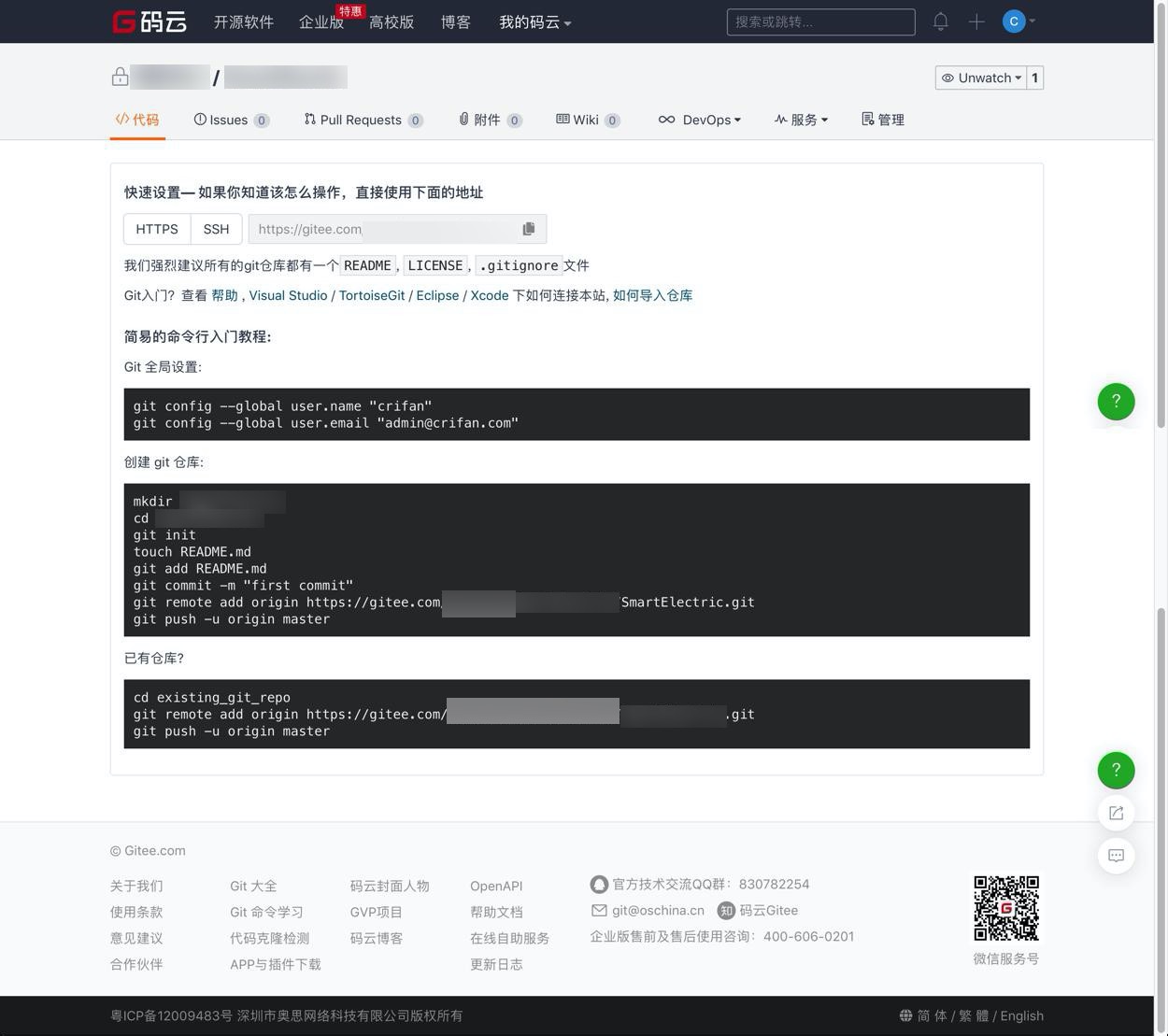This screenshot has height=1036, width=1168.
Task: Expand the DevOps dropdown
Action: [x=700, y=120]
